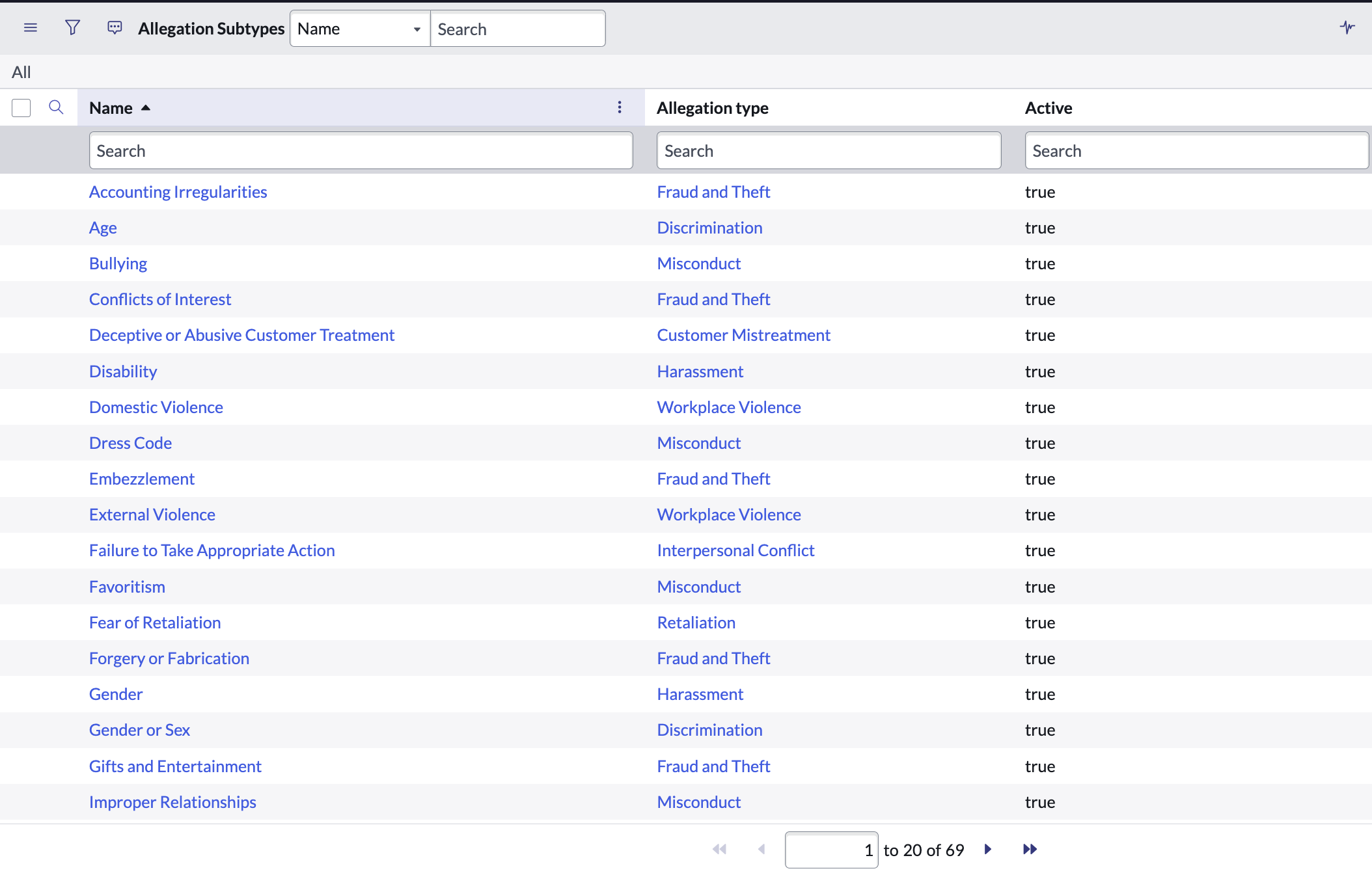
Task: Sort by Name column header
Action: [111, 108]
